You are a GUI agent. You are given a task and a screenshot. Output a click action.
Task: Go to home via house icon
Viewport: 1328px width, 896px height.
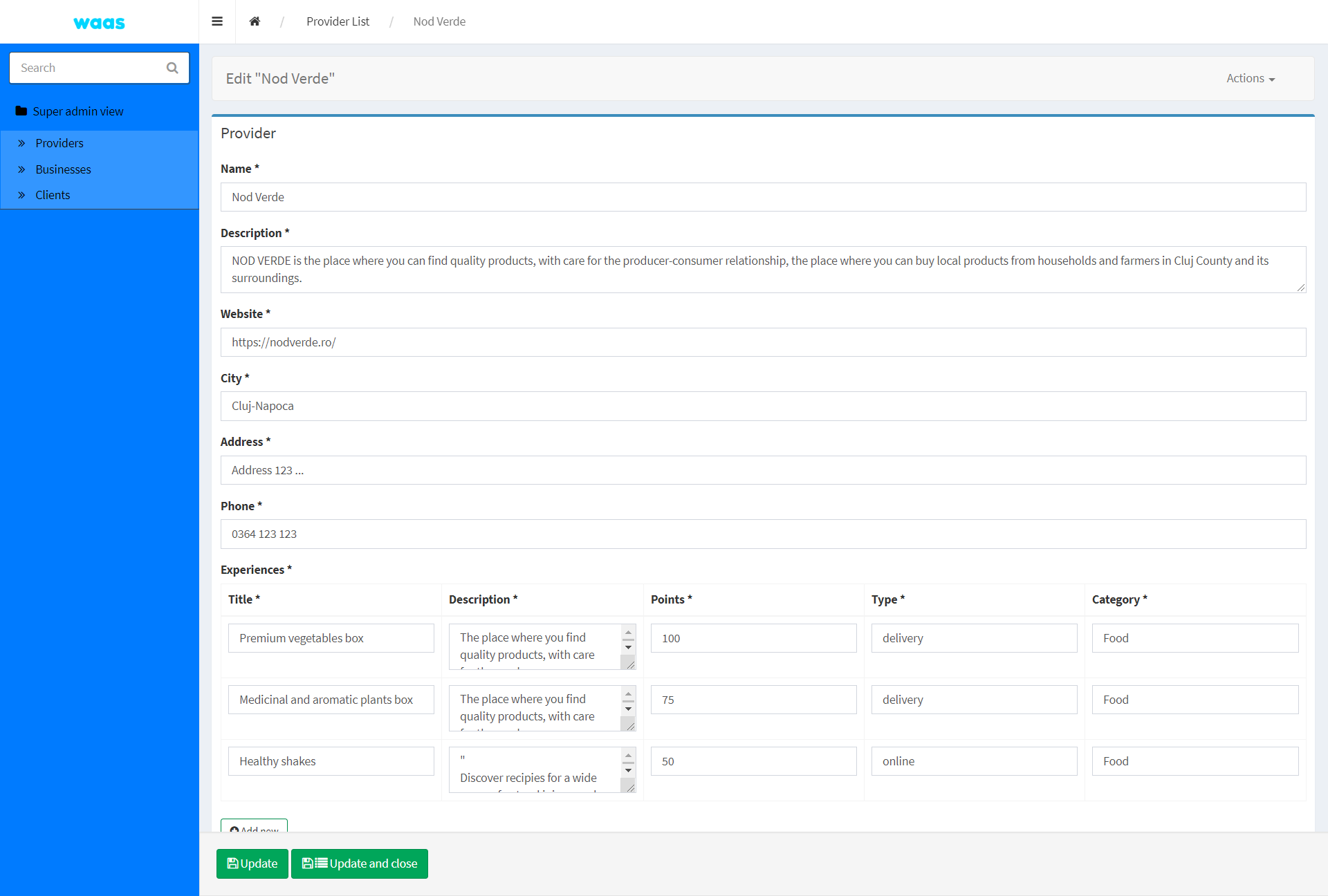click(x=255, y=21)
